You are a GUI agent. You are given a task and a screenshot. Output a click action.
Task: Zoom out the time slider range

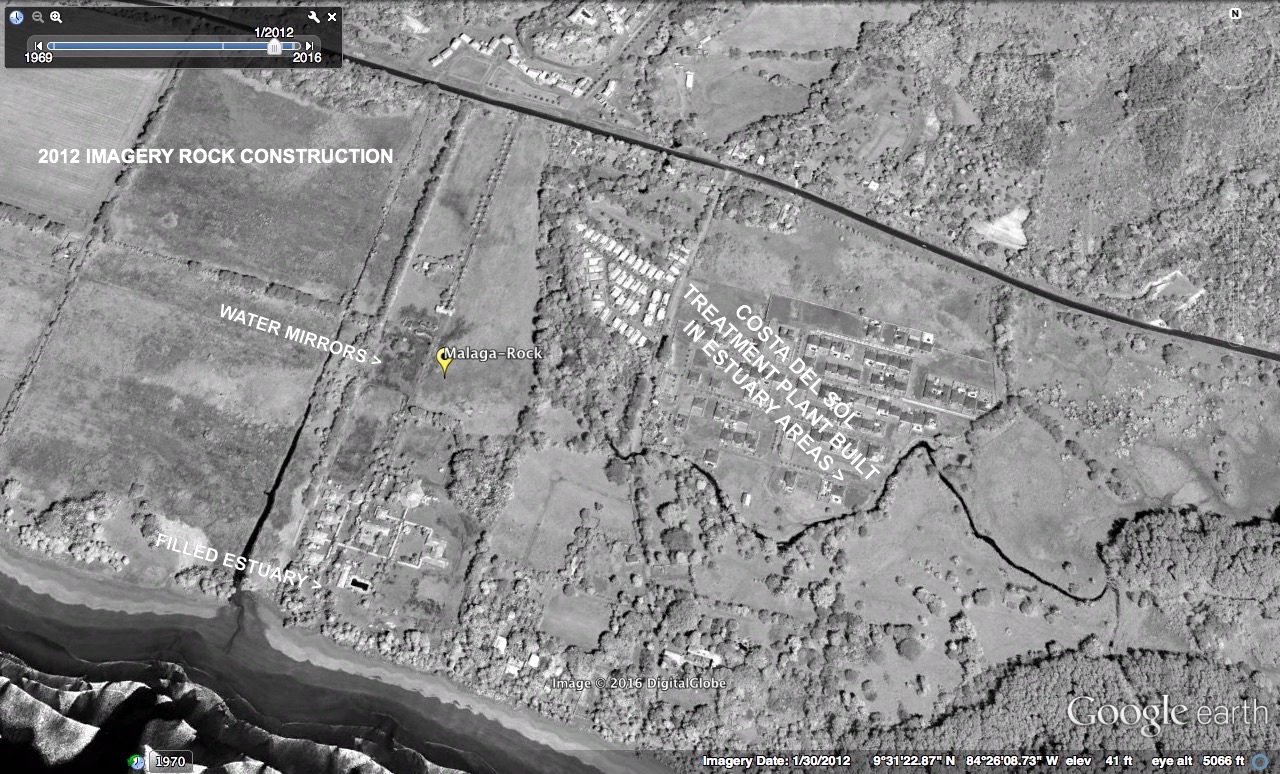point(38,17)
